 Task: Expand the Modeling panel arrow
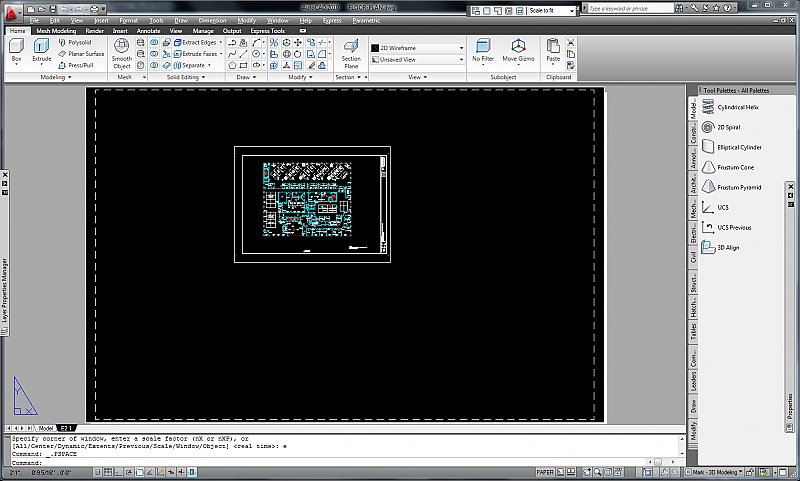[69, 78]
